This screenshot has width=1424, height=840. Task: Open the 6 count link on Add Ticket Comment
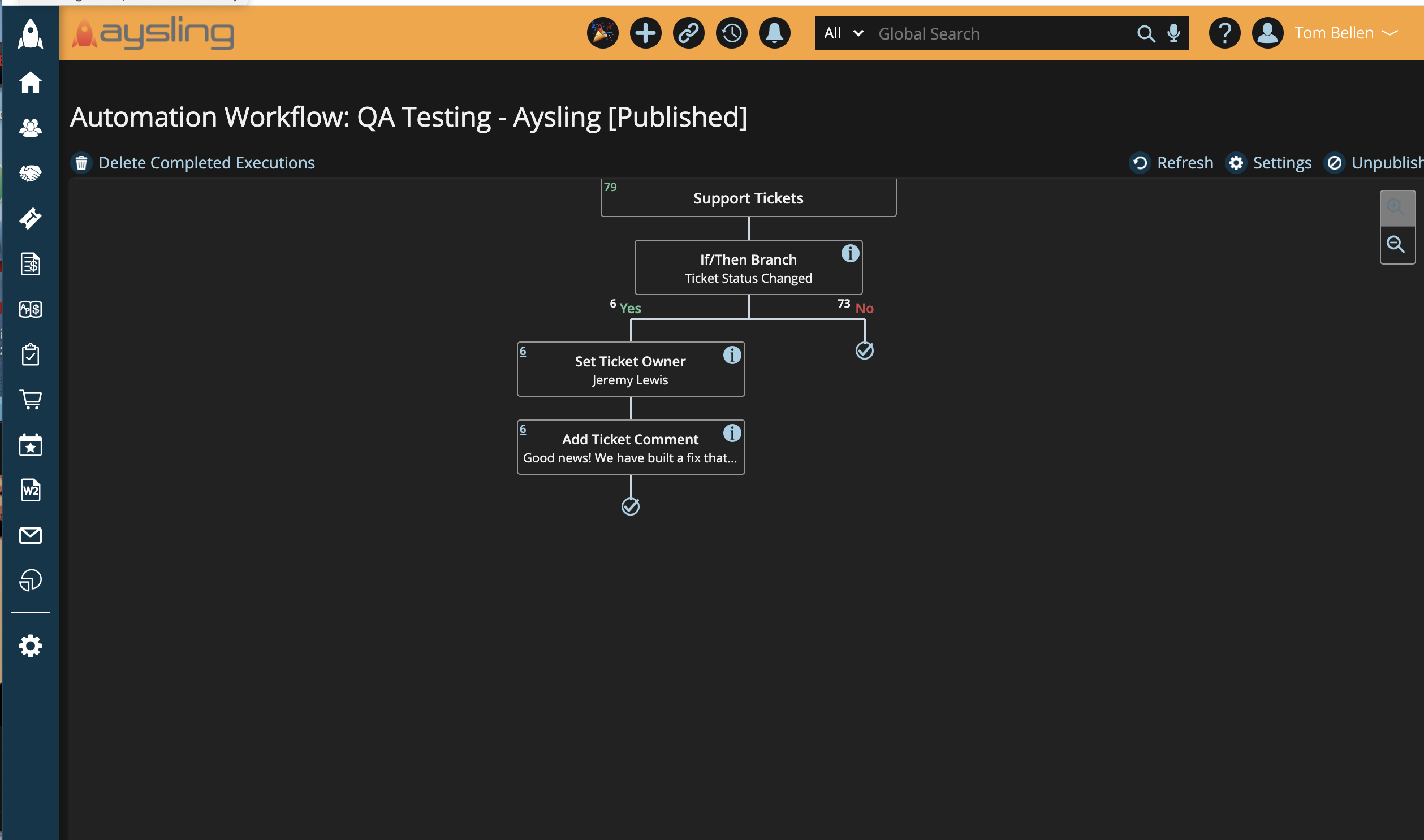pos(523,430)
